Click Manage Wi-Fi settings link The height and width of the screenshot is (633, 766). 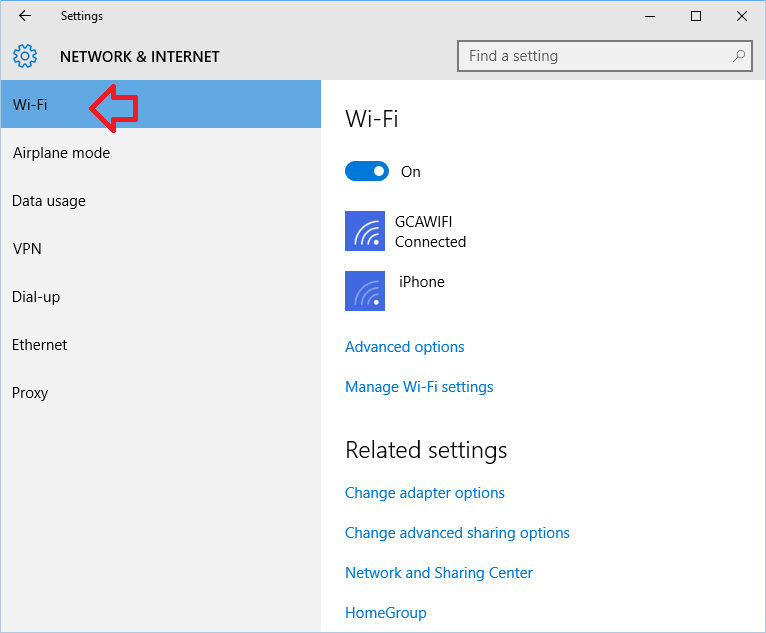pyautogui.click(x=419, y=387)
